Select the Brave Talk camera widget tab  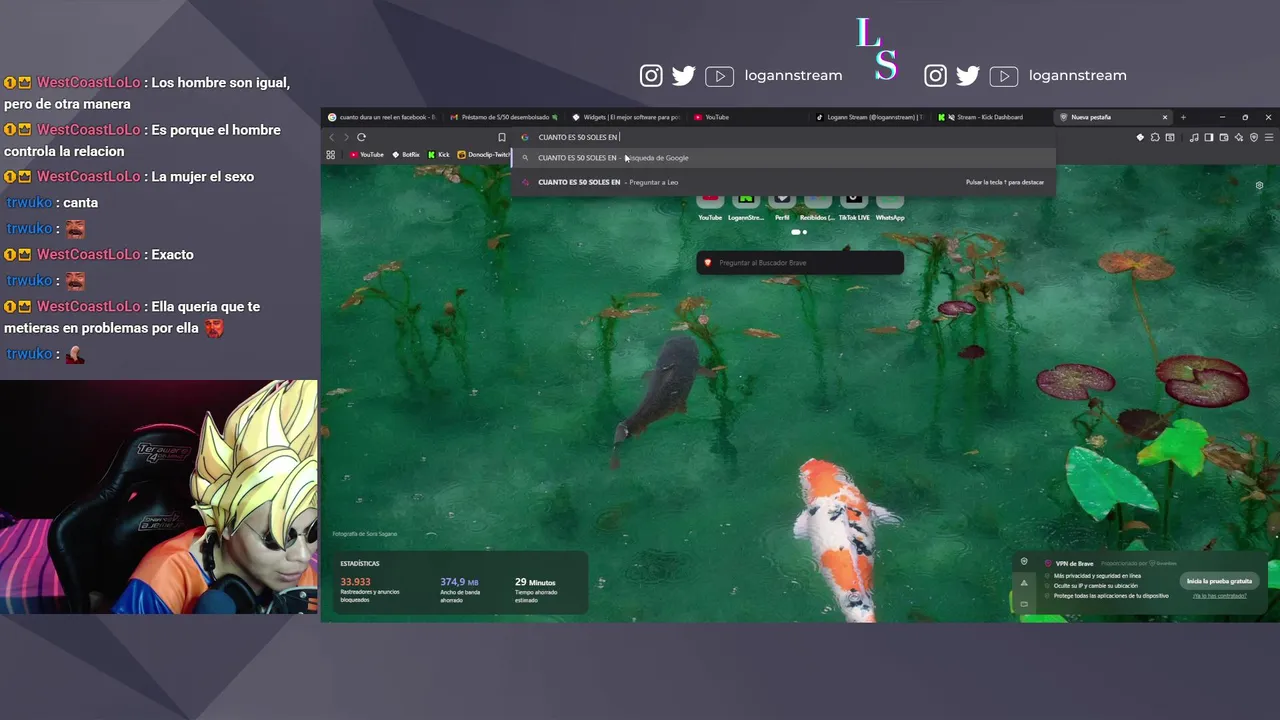pyautogui.click(x=1024, y=604)
